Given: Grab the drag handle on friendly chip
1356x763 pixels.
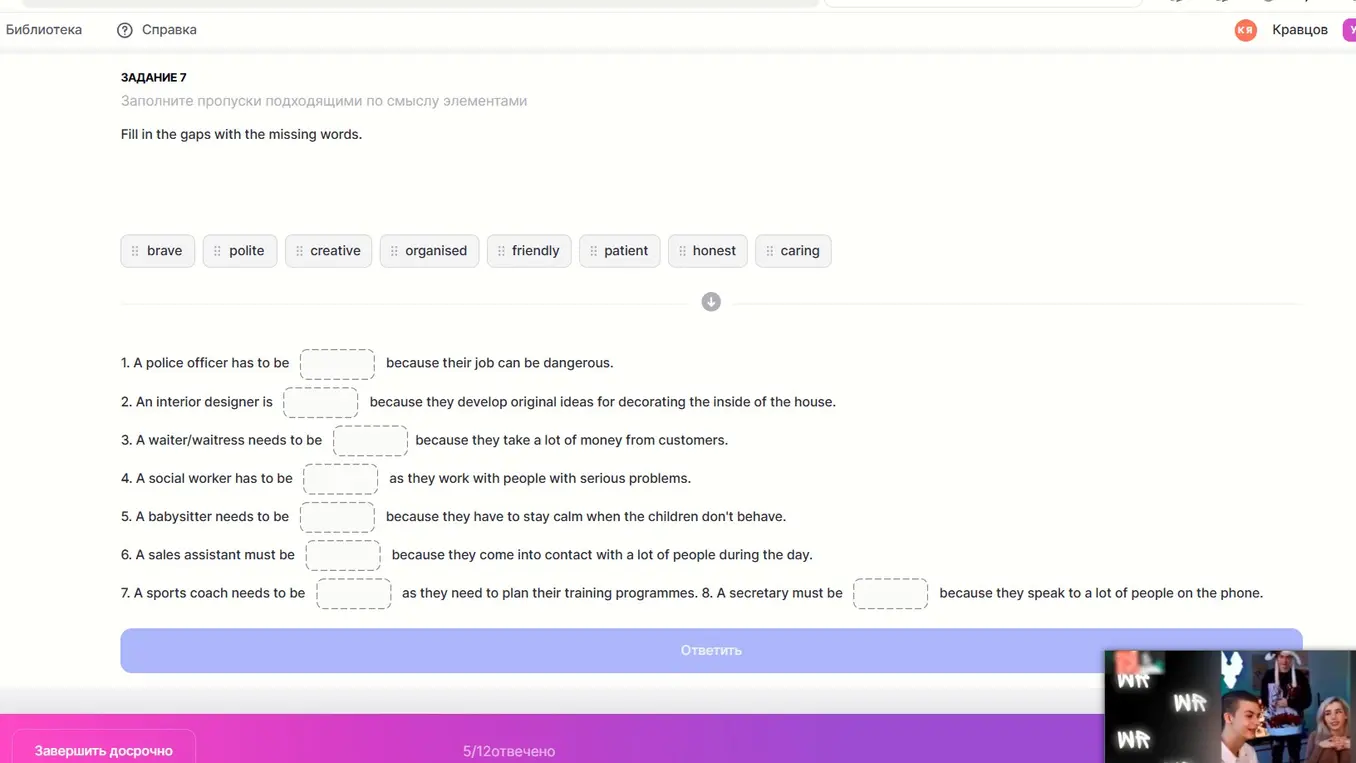Looking at the screenshot, I should point(501,251).
